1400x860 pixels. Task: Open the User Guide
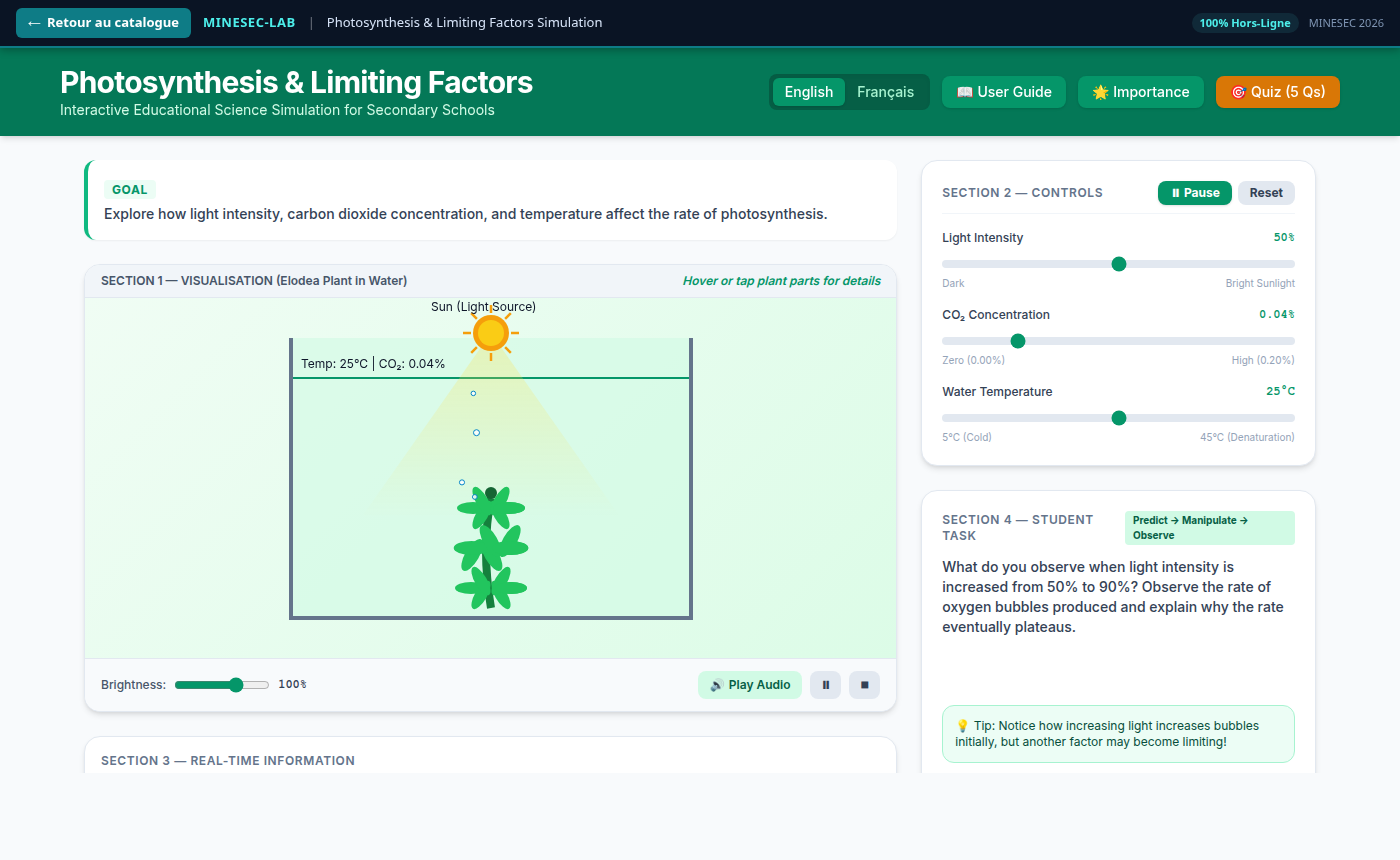pyautogui.click(x=1004, y=92)
